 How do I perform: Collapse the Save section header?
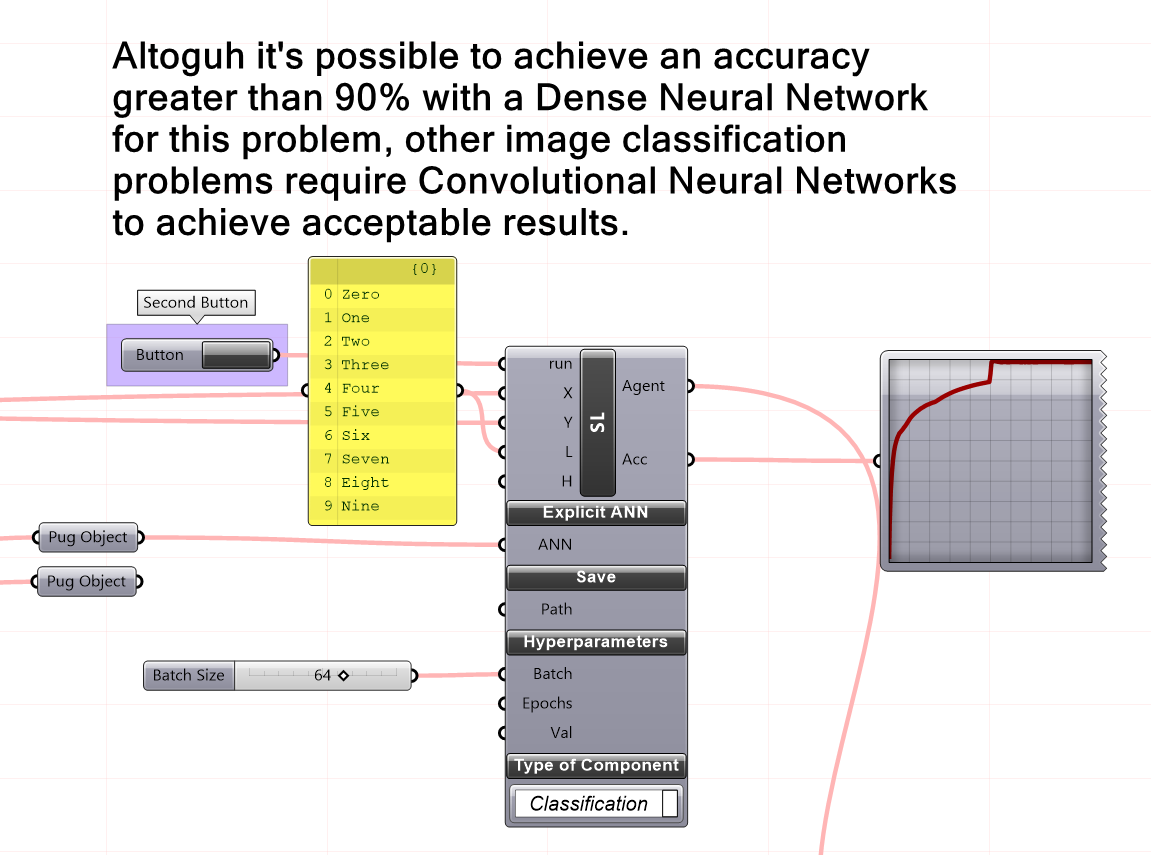point(596,578)
